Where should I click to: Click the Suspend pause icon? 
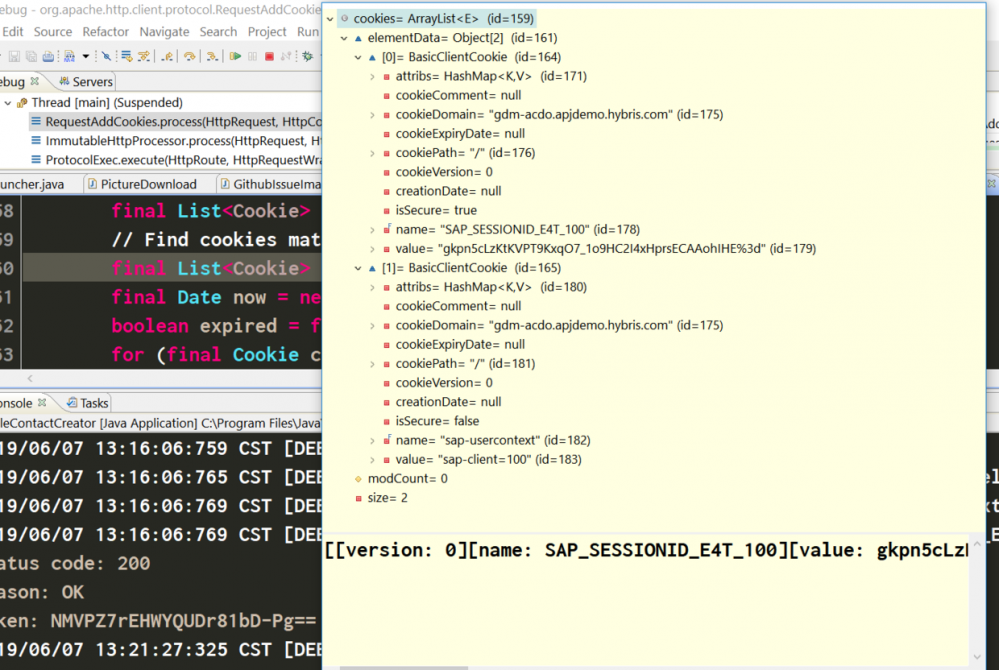click(x=252, y=57)
